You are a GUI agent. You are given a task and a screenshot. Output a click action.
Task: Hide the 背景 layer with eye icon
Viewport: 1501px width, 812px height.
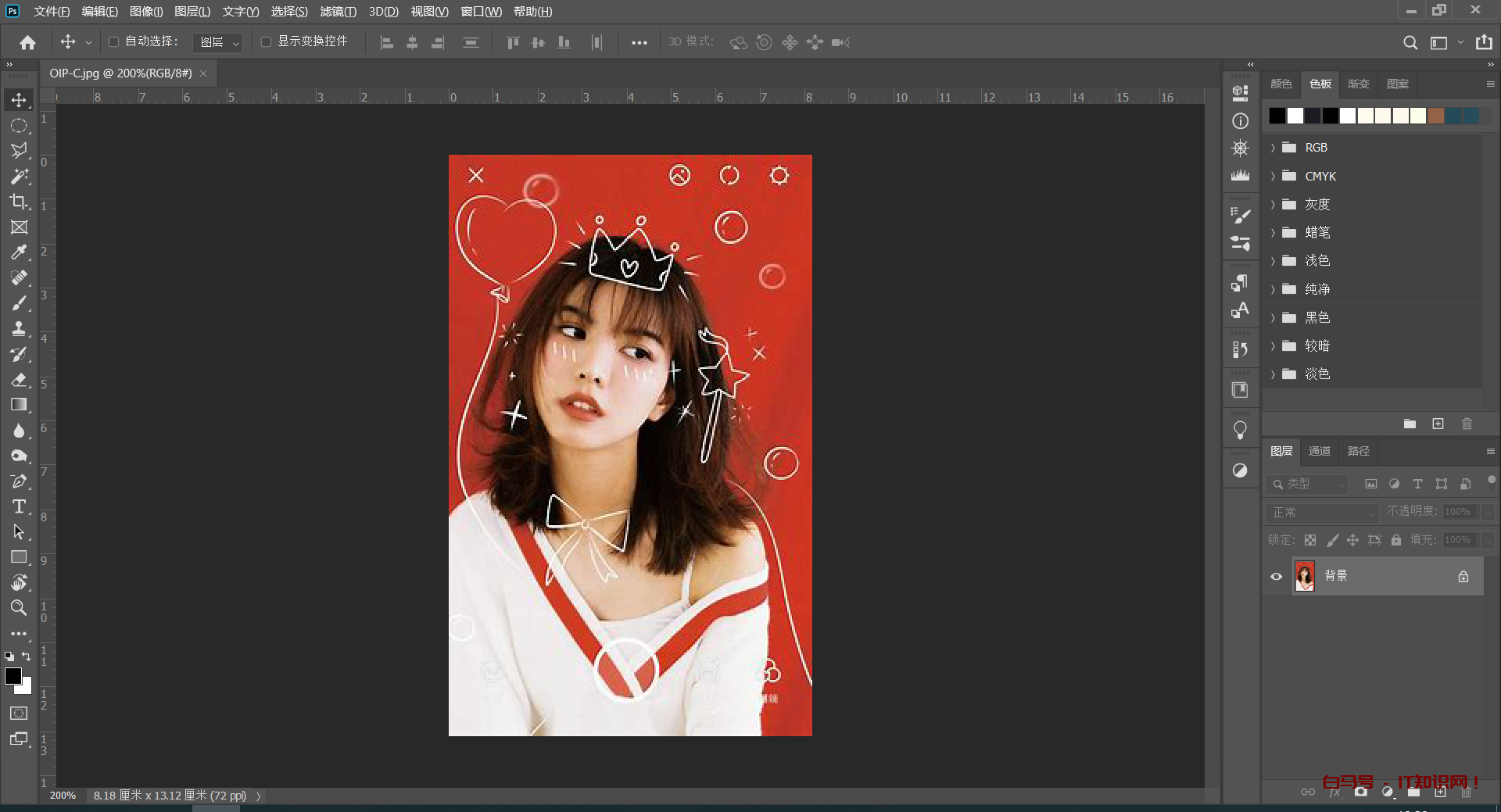1276,577
